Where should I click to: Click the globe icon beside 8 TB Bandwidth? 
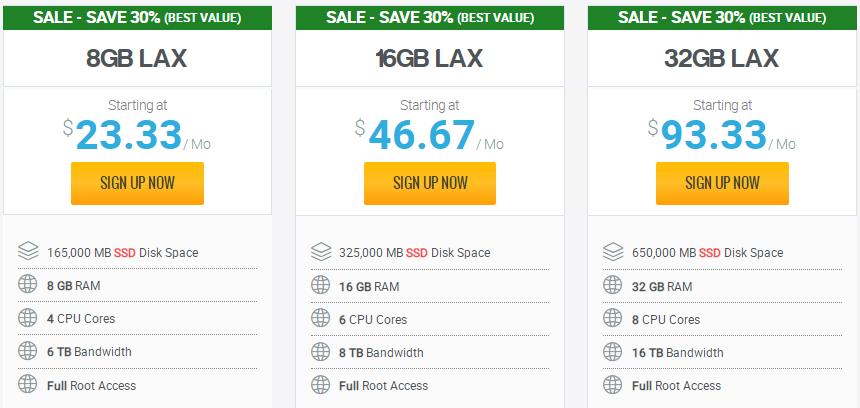(320, 351)
